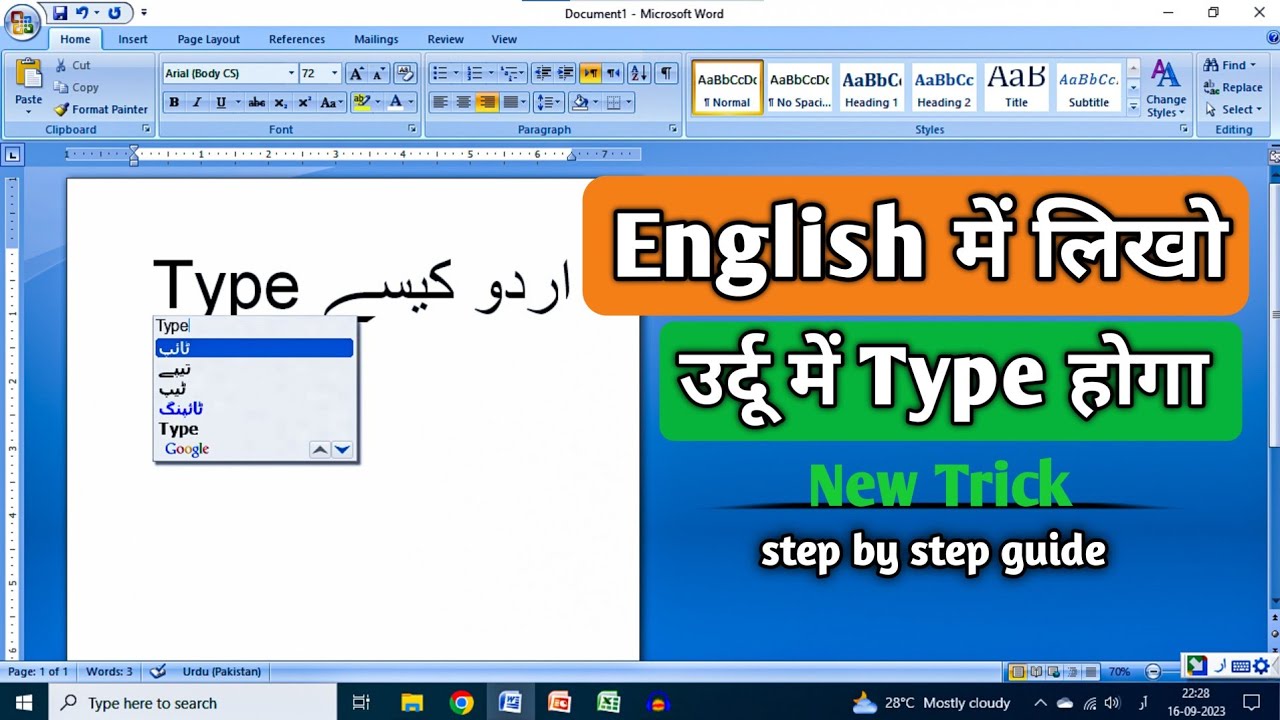1280x720 pixels.
Task: Click Replace in Editing group
Action: tap(1233, 87)
